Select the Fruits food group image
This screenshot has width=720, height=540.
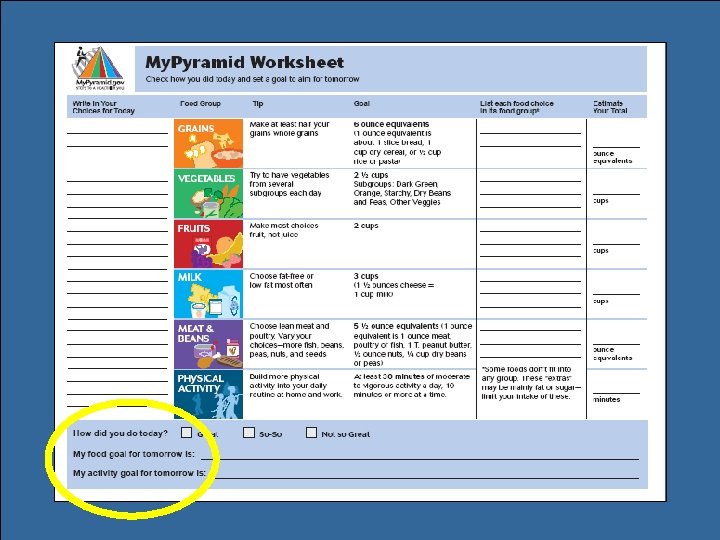click(x=208, y=244)
